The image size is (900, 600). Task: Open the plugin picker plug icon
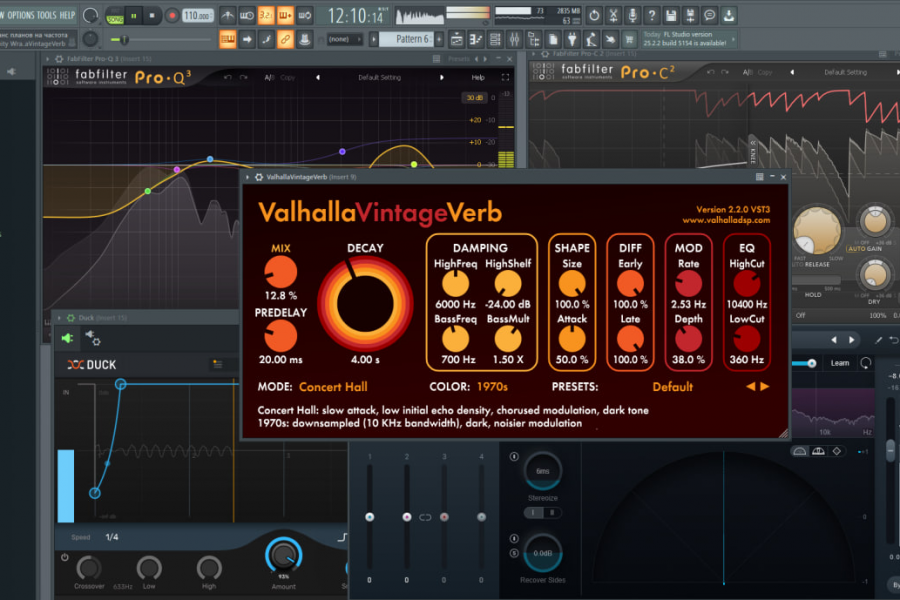pos(572,40)
